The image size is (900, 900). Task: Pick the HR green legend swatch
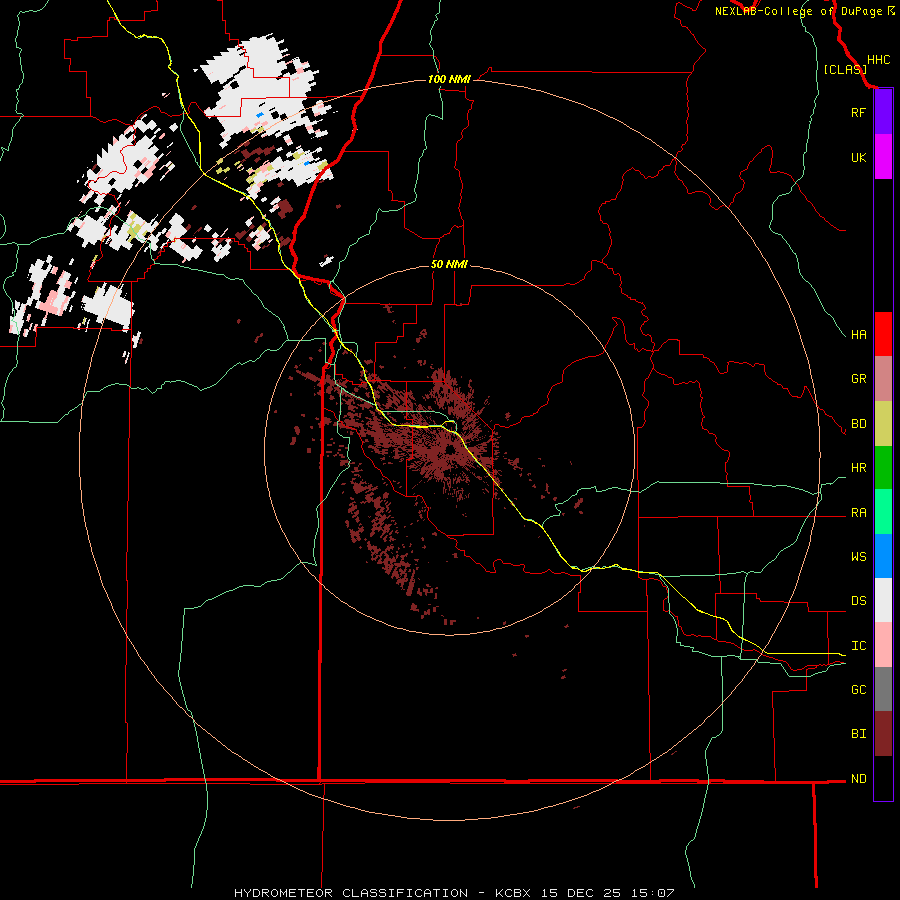click(883, 468)
